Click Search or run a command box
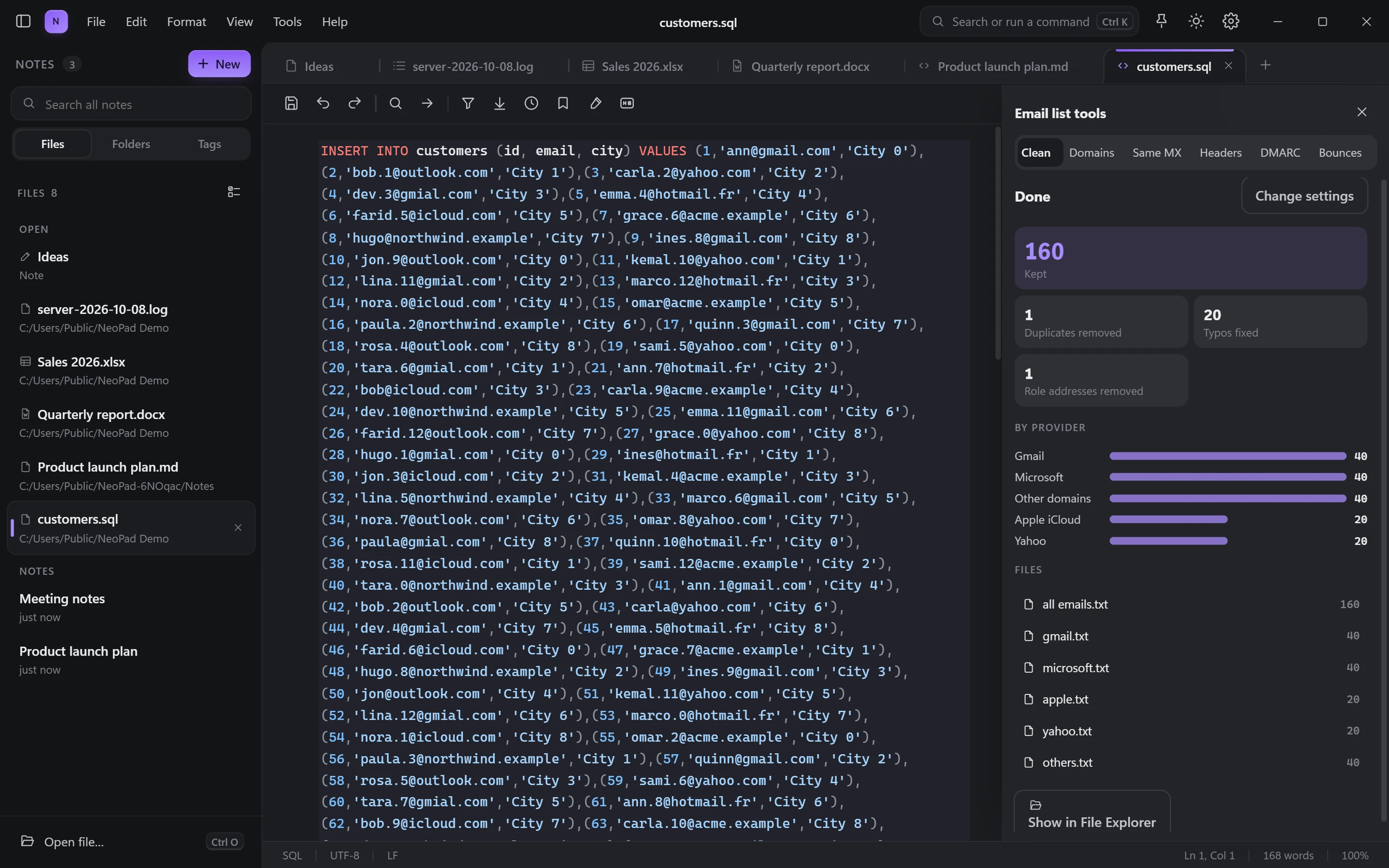 (x=1029, y=22)
